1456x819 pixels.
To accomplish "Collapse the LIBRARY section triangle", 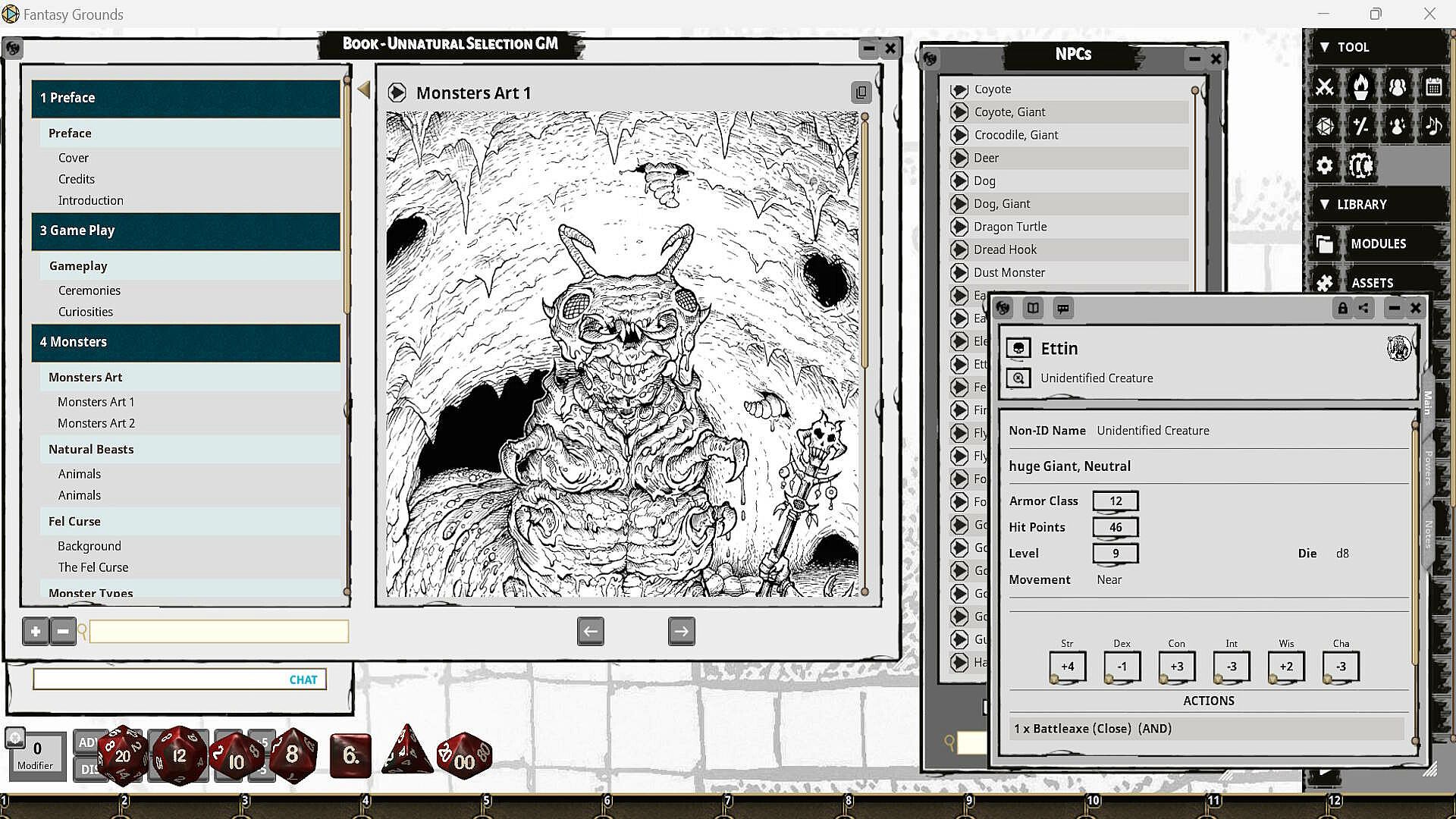I will 1324,205.
